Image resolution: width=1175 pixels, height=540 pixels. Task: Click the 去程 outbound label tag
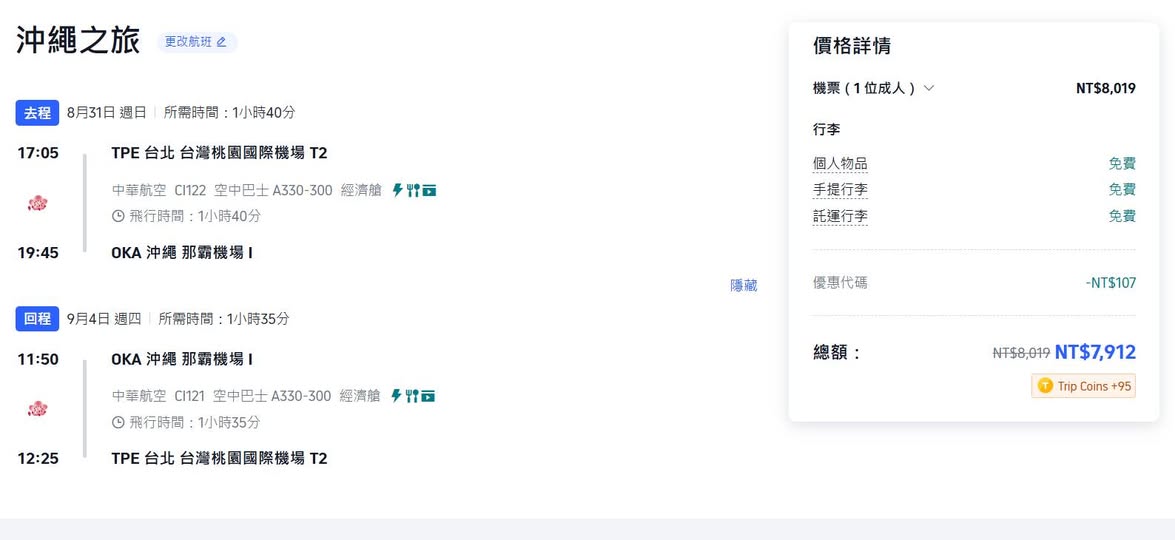[37, 113]
